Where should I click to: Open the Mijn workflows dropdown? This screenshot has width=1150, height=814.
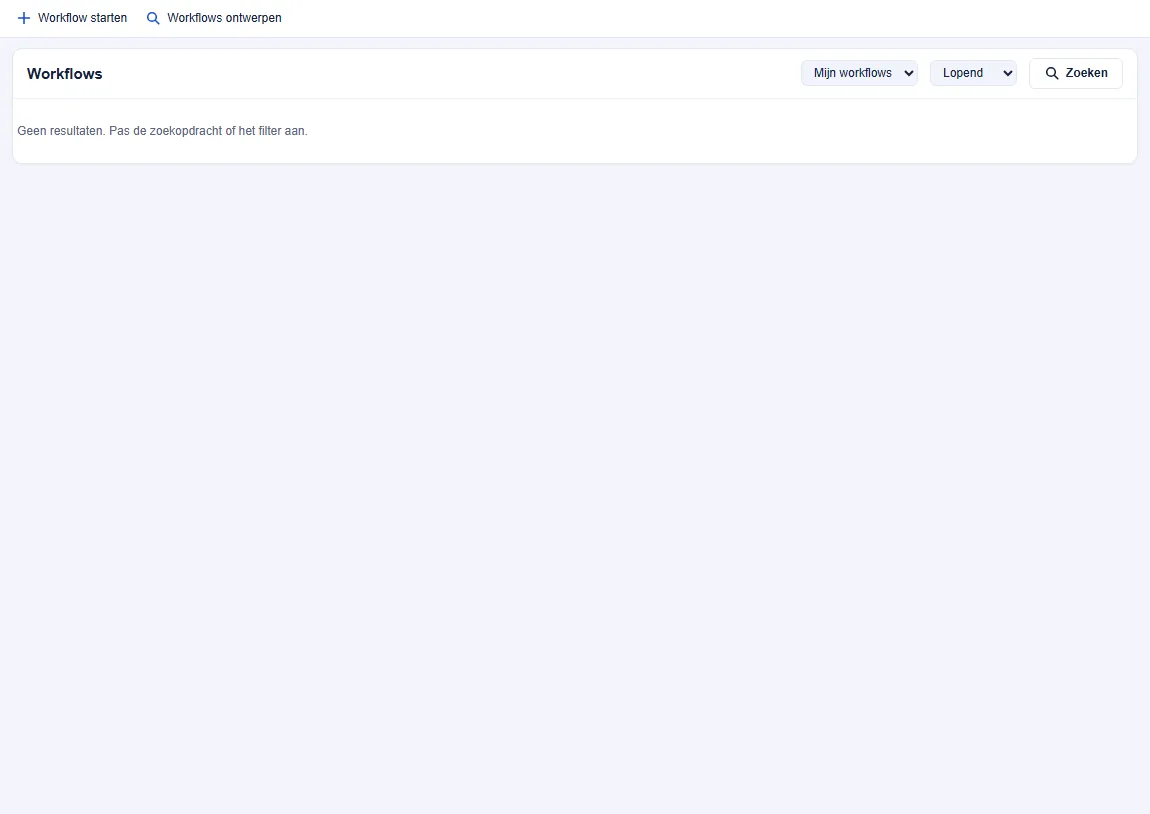859,73
